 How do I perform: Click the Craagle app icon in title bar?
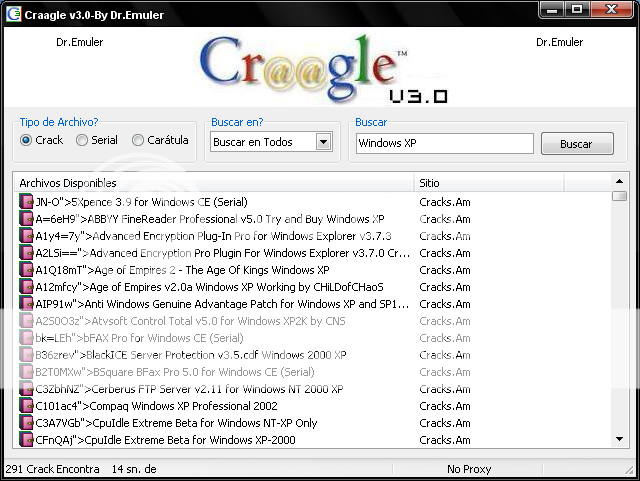pos(13,14)
